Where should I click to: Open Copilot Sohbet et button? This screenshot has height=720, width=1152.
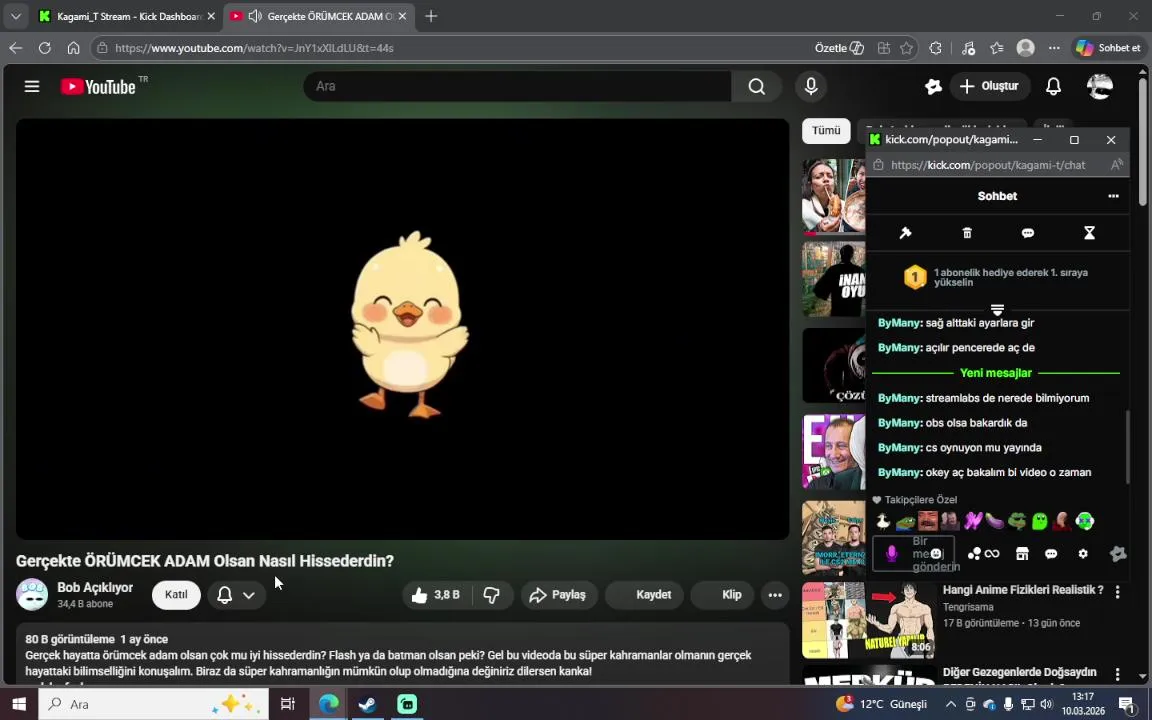pos(1109,48)
